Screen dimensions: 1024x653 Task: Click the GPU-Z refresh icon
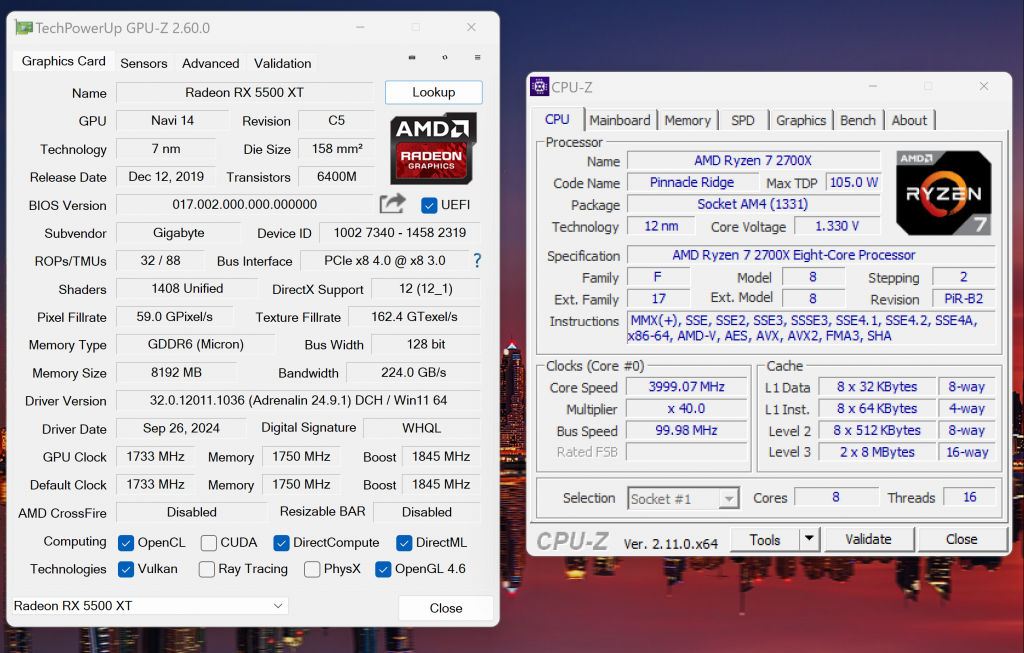[445, 57]
